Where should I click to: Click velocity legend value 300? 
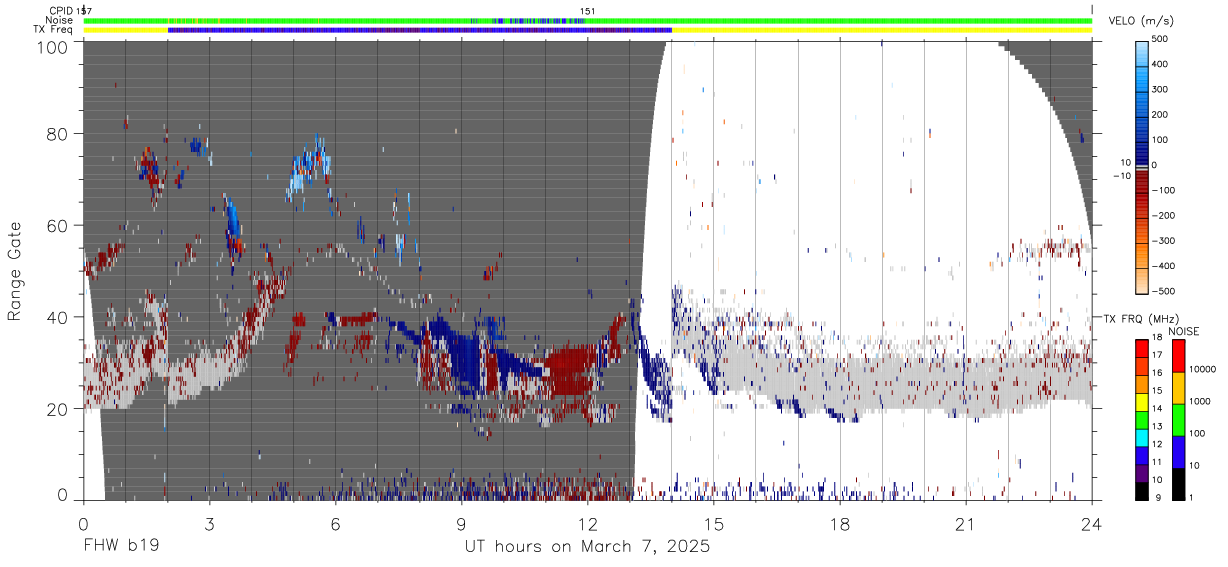pos(1162,89)
